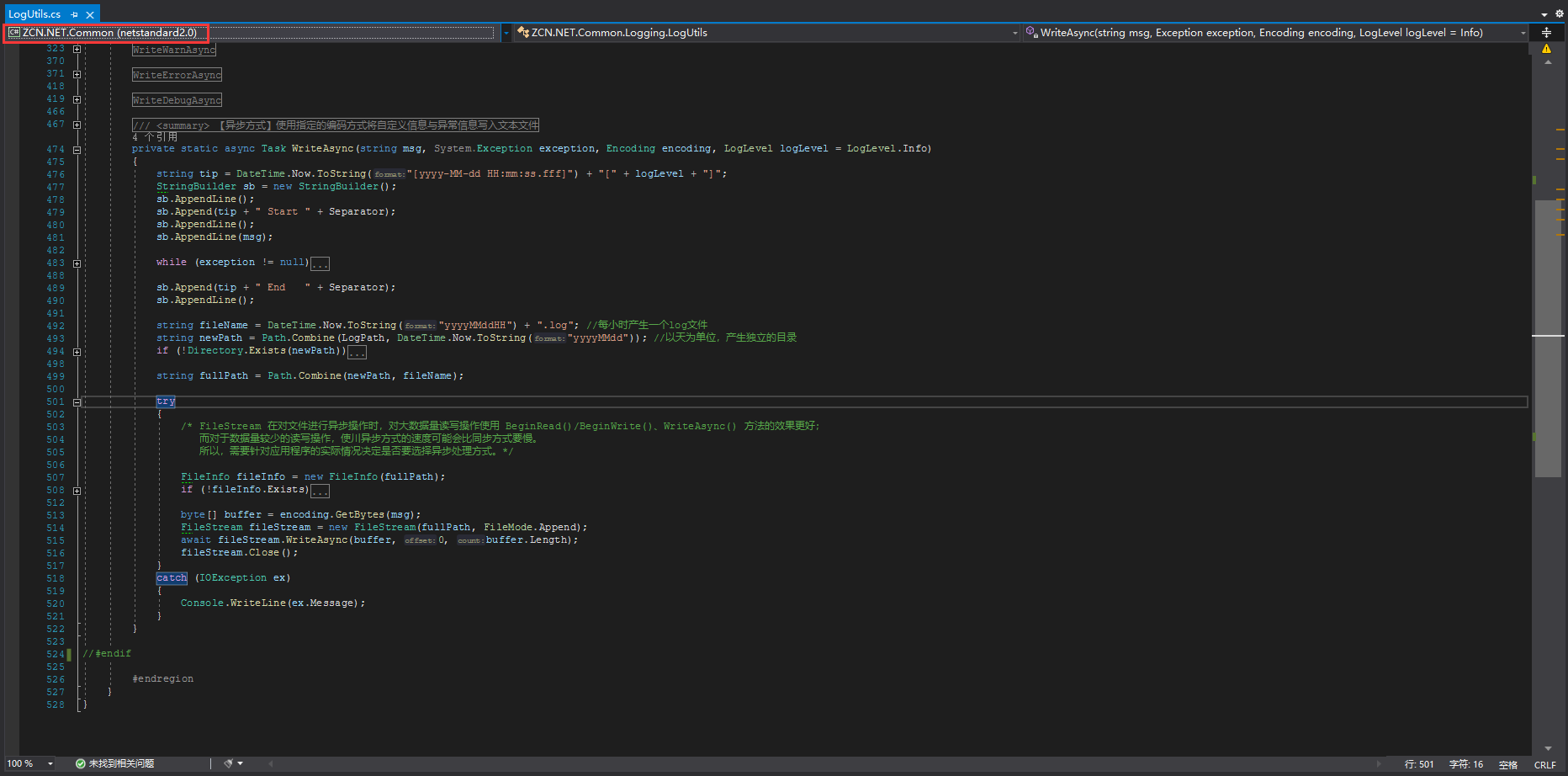This screenshot has width=1568, height=776.
Task: Expand the if block at line 494
Action: pyautogui.click(x=77, y=352)
